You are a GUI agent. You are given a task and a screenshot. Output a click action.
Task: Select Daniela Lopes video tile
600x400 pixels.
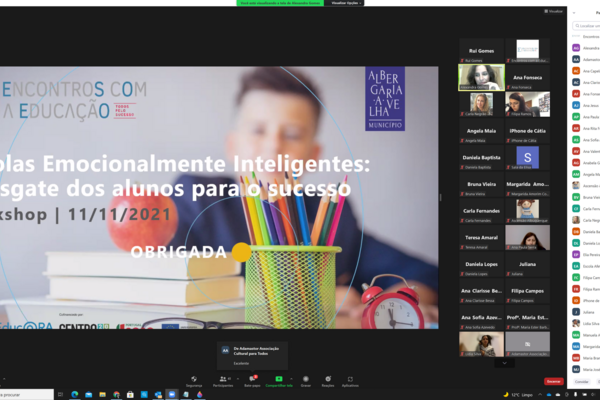click(x=481, y=264)
